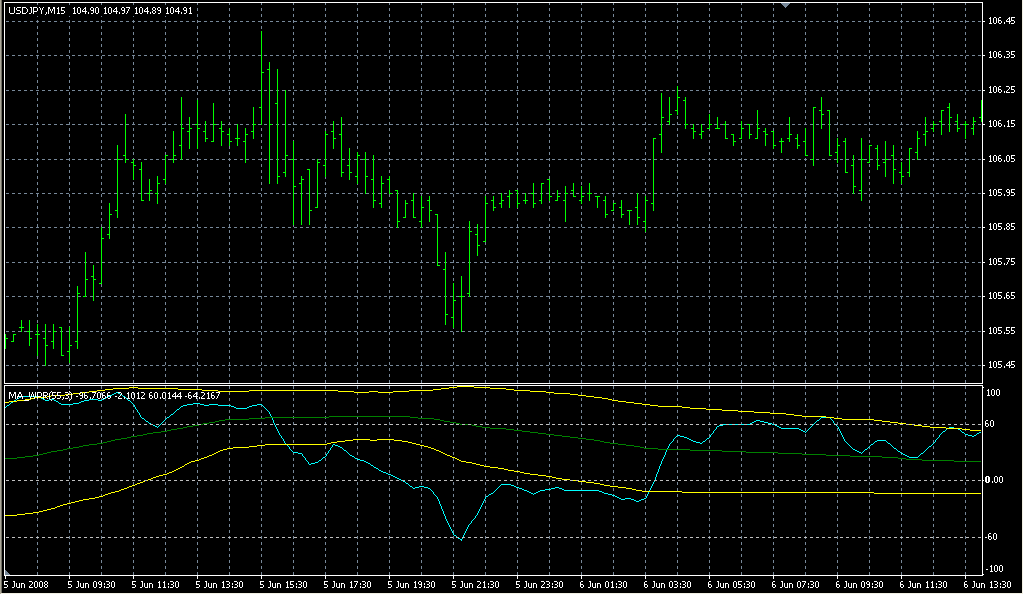Click the 5 Jun 23:30 time label
This screenshot has width=1024, height=594.
(x=539, y=585)
